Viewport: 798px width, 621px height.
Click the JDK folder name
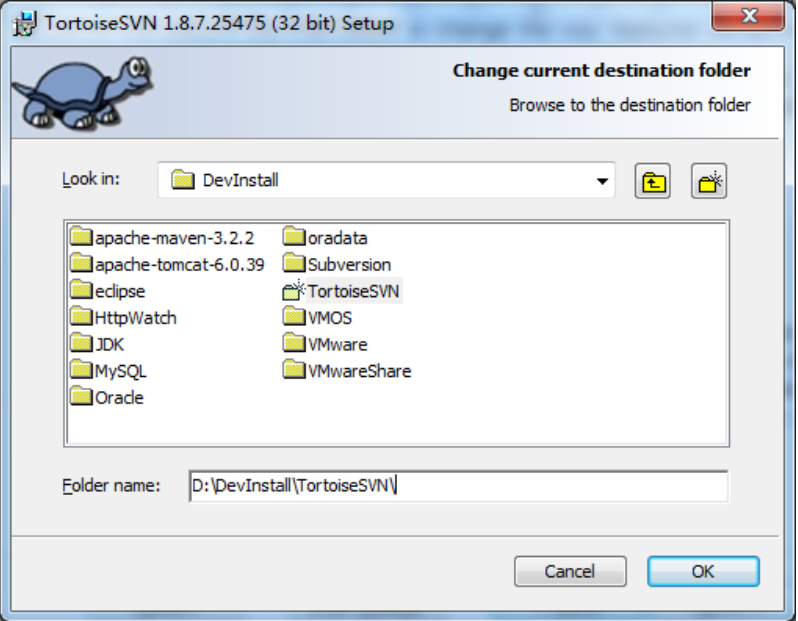(x=109, y=345)
